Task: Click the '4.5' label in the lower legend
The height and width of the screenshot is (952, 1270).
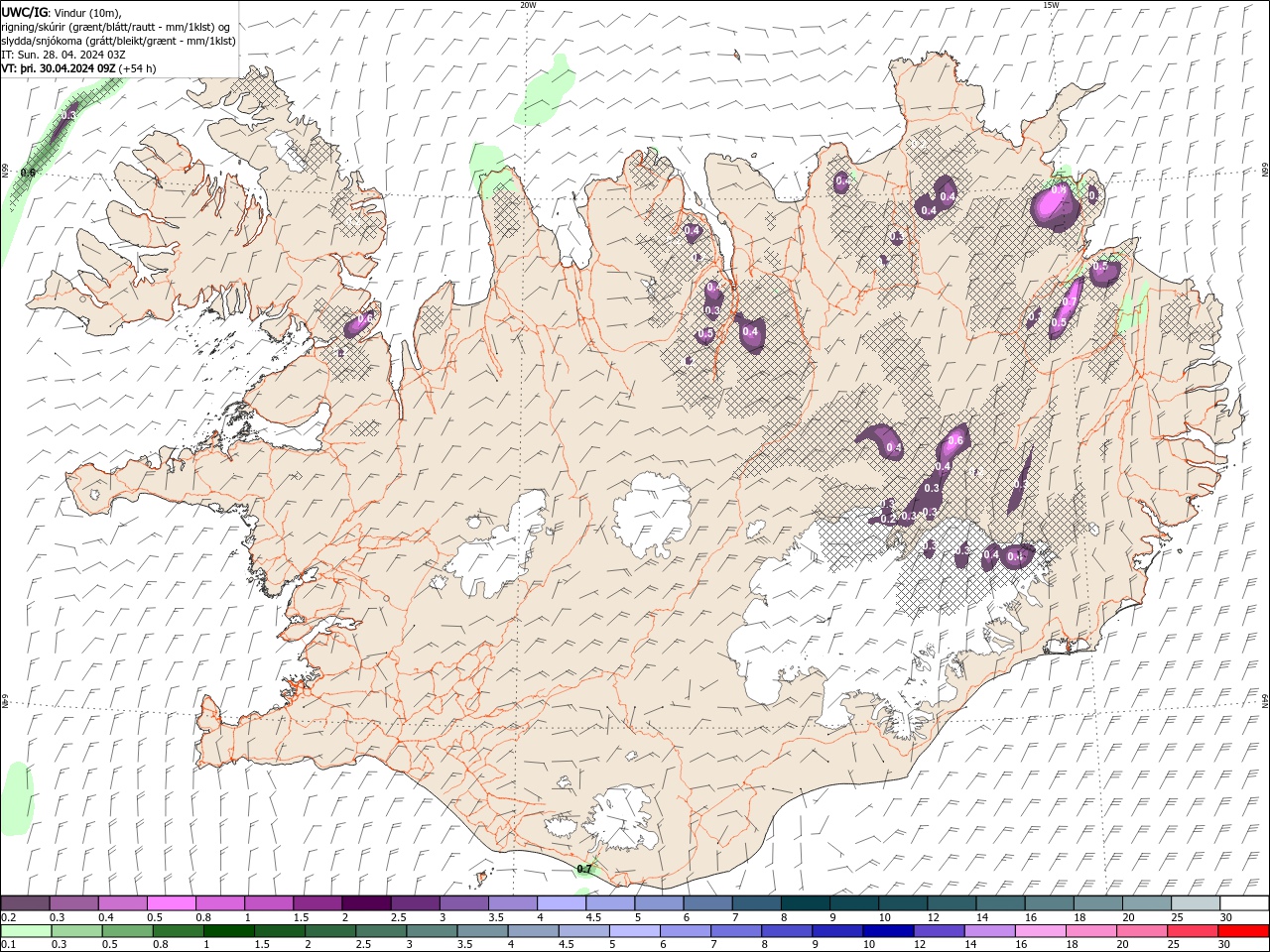Action: (x=567, y=945)
